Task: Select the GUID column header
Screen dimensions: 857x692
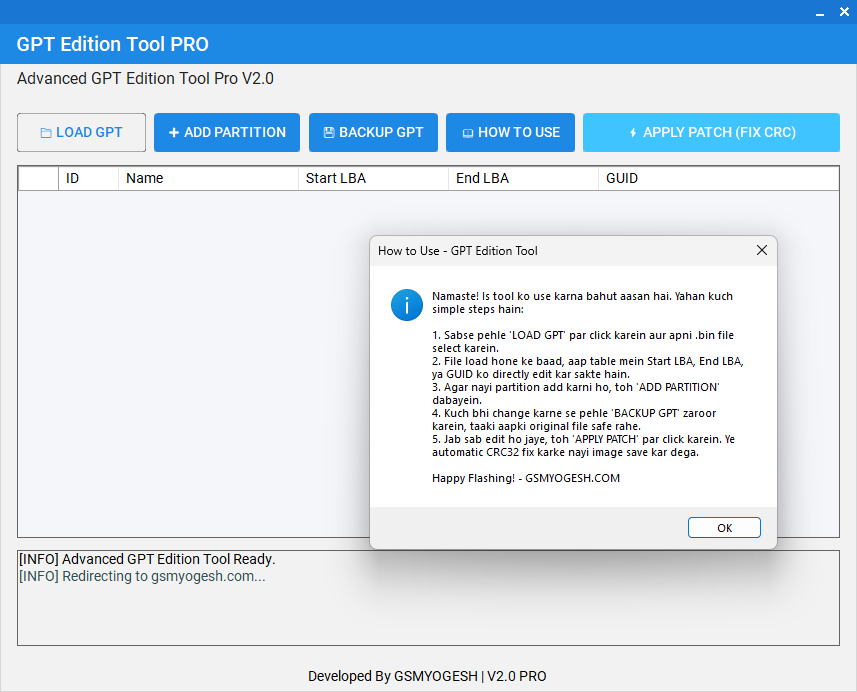Action: (x=718, y=178)
